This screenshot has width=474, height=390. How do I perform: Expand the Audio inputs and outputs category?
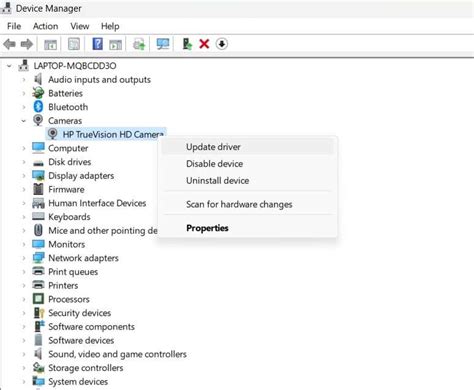(24, 80)
